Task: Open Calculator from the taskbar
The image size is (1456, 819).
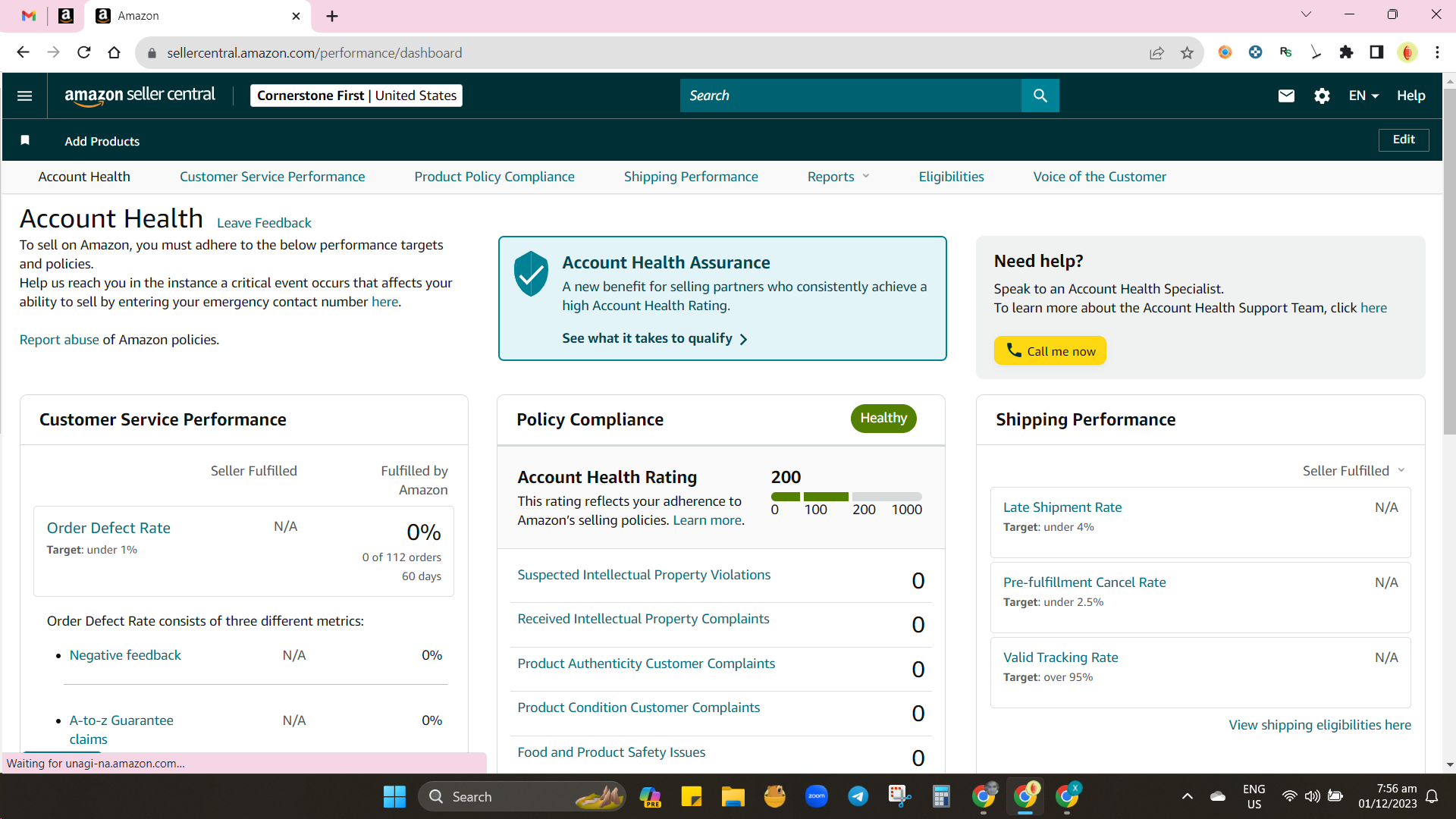Action: coord(942,796)
